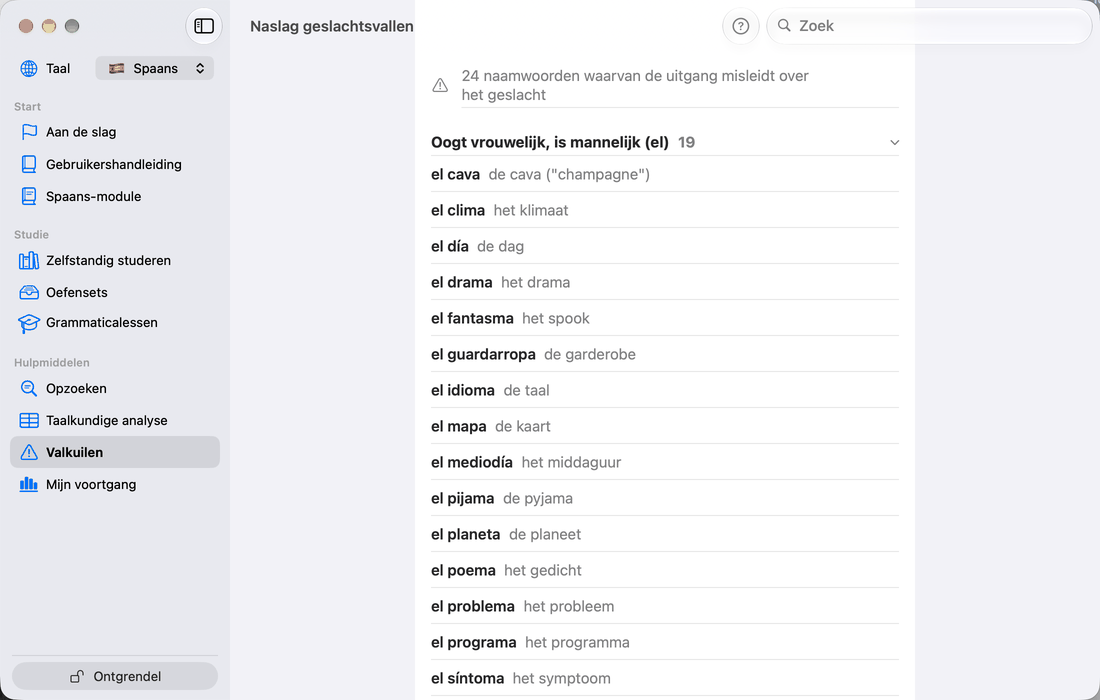This screenshot has height=700, width=1100.
Task: Collapse the Oogt vrouwelijk section chevron
Action: point(894,142)
